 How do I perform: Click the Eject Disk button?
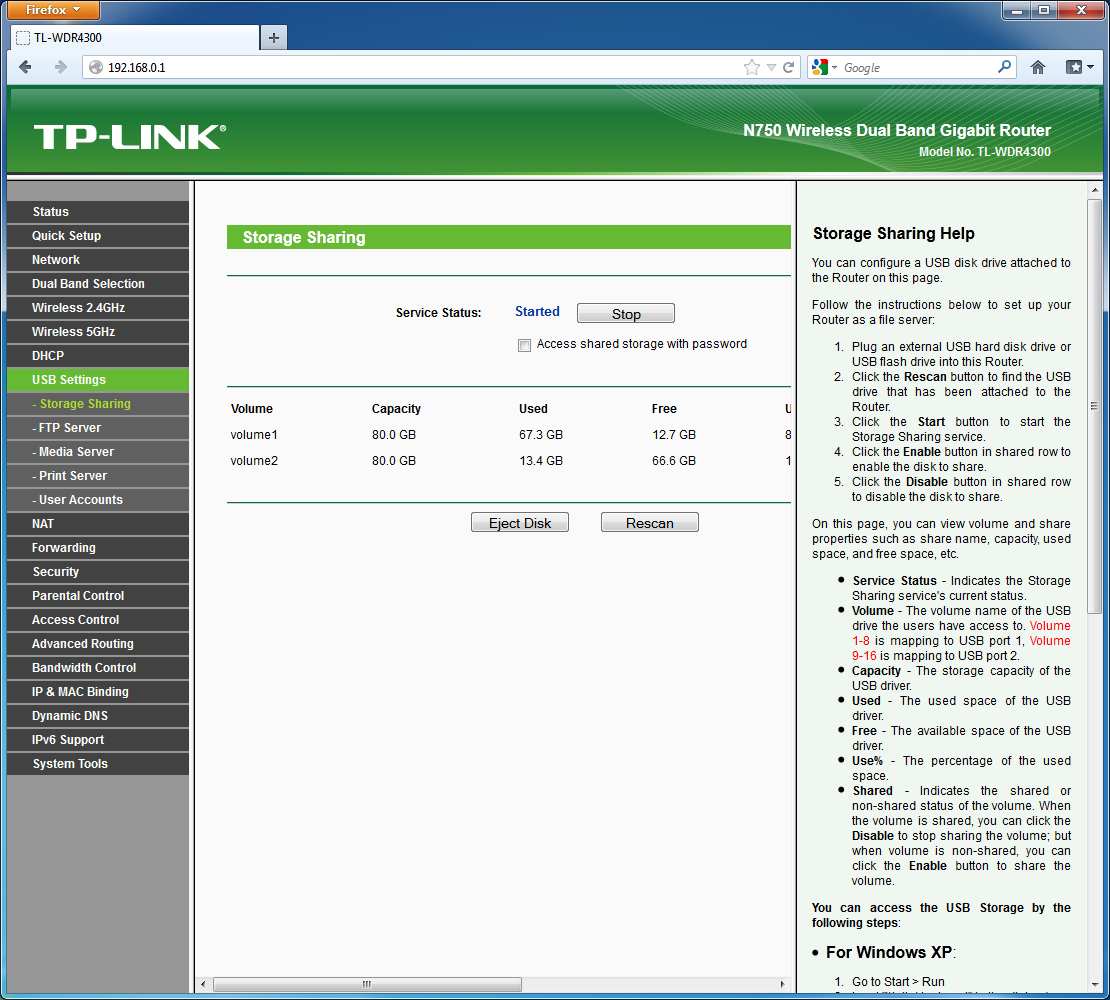pos(520,523)
